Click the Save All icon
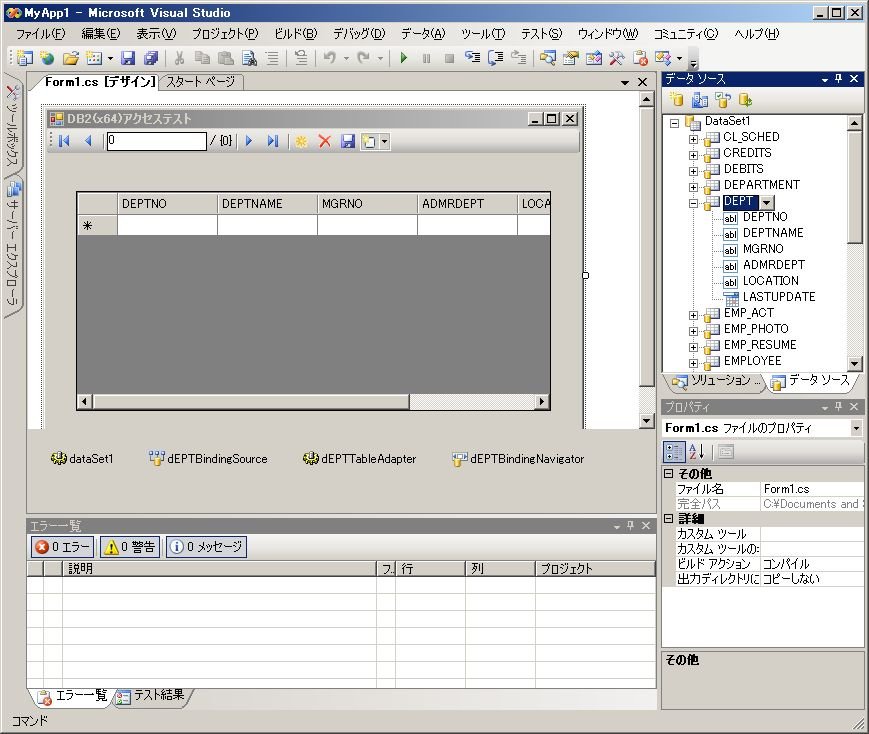 151,58
